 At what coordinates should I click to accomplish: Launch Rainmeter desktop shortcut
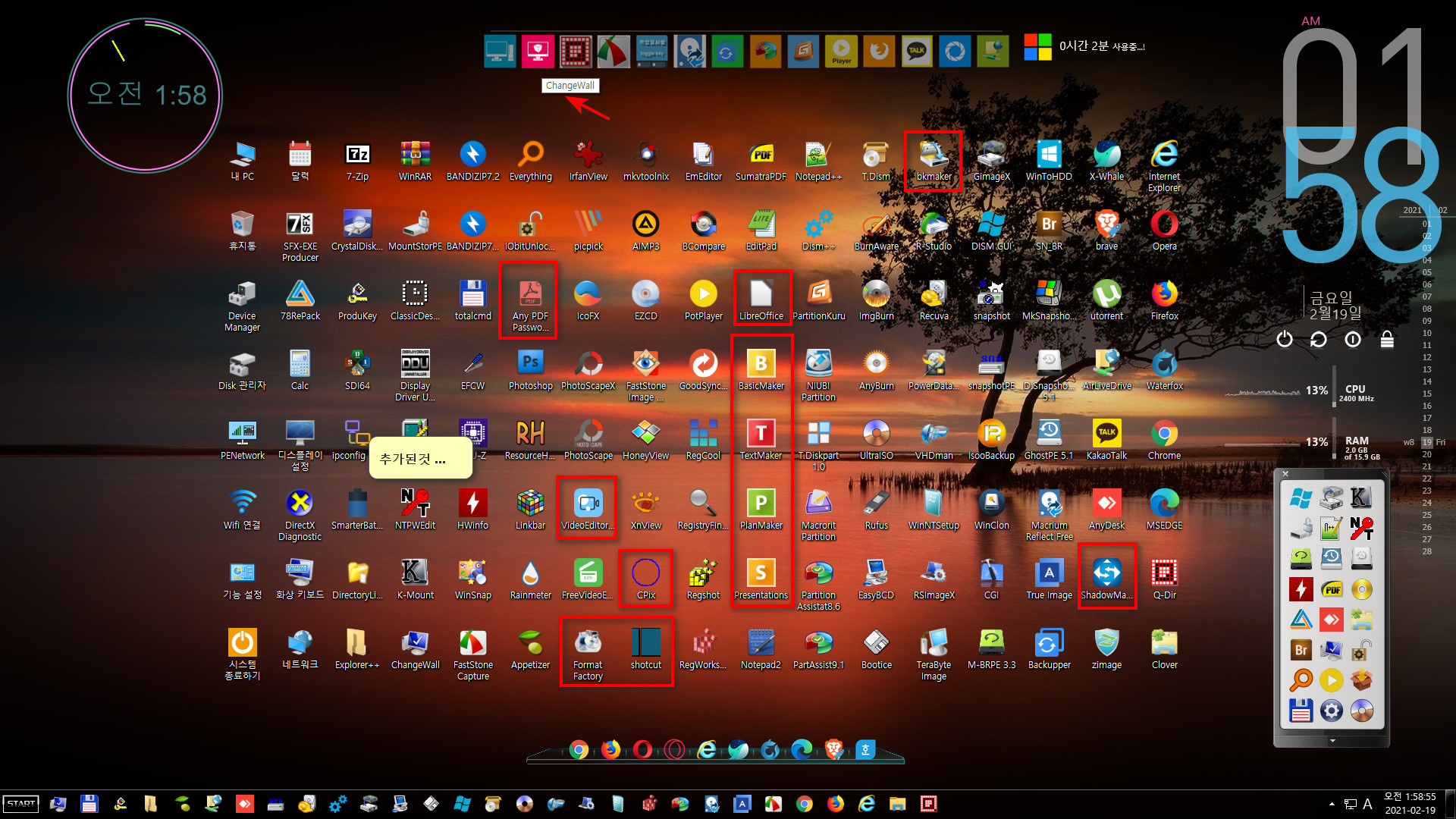click(530, 579)
